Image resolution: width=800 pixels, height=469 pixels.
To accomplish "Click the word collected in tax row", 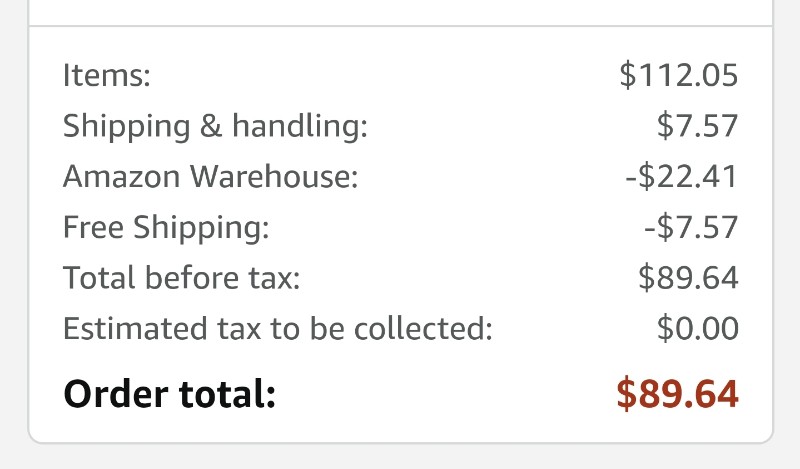I will pyautogui.click(x=423, y=329).
